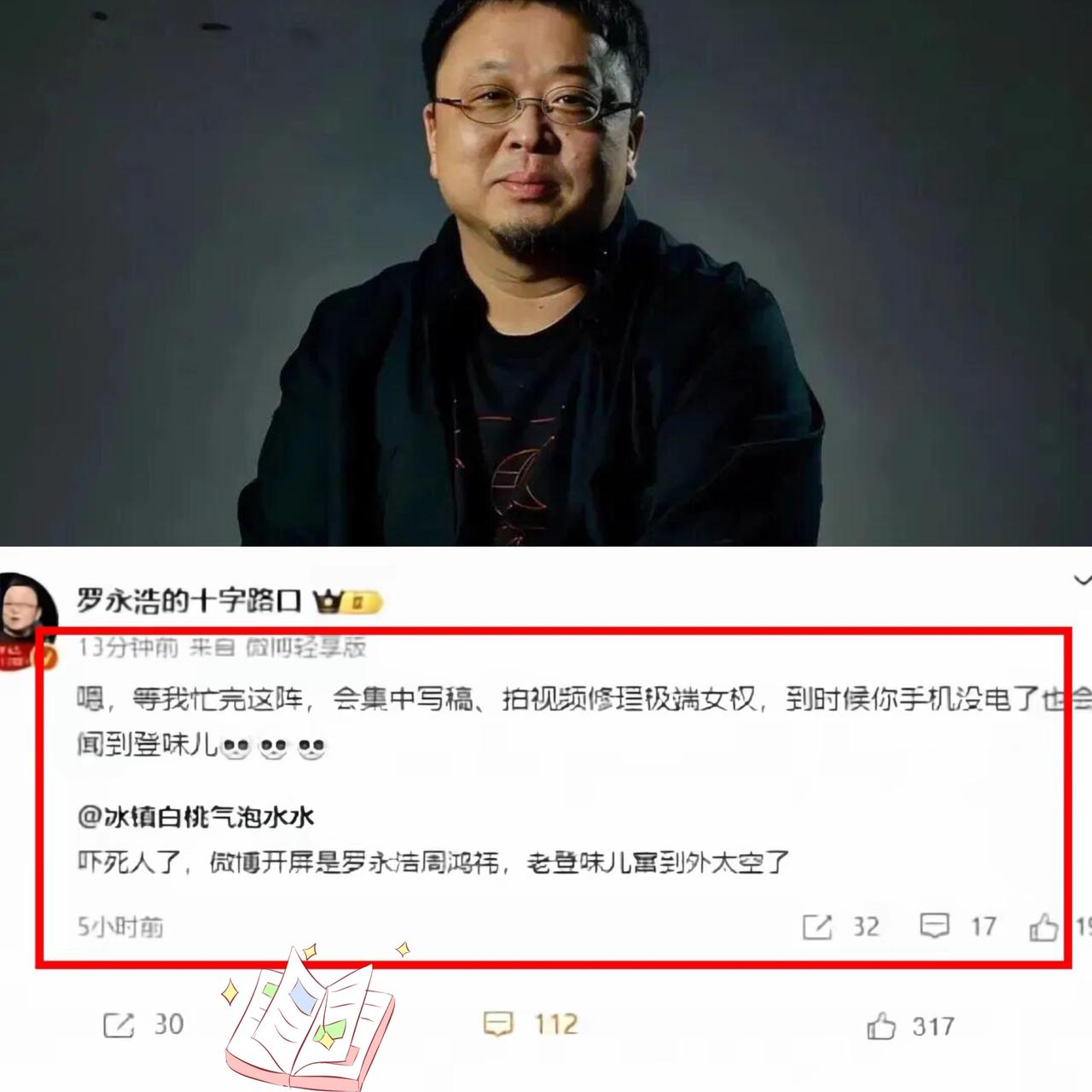Open the quoted post text about 微博开屏

(x=433, y=863)
